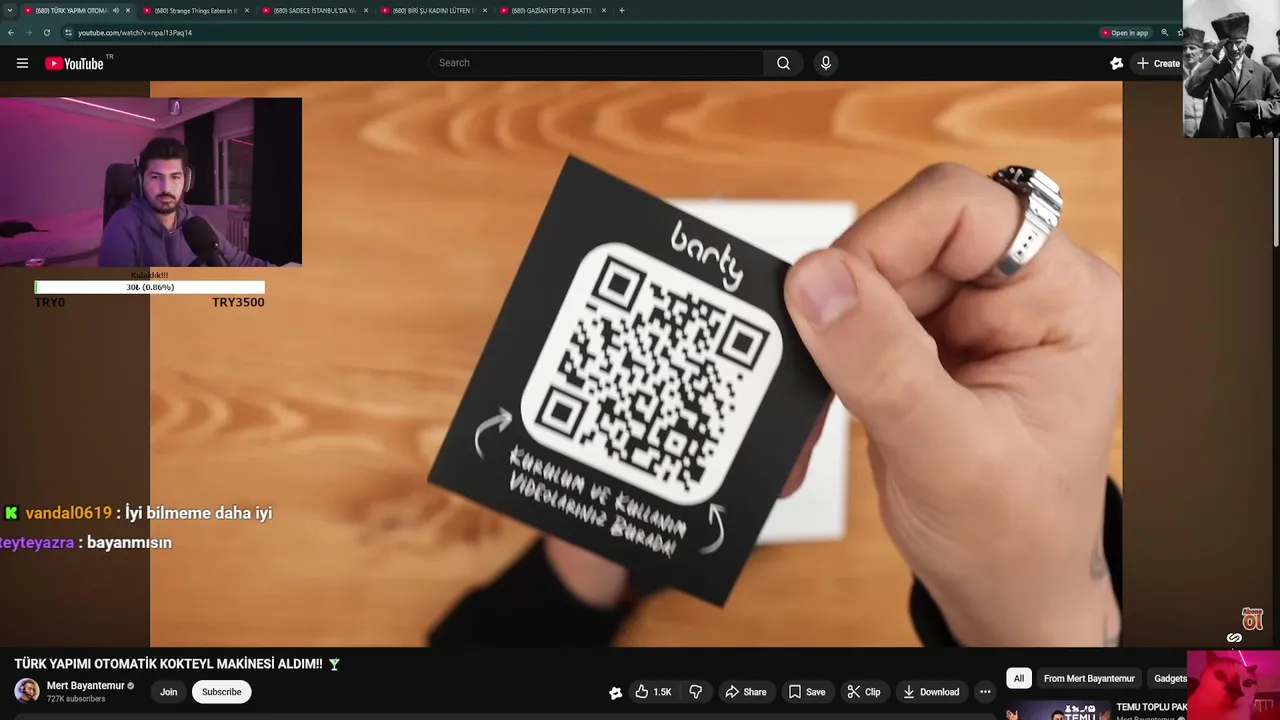Open the more actions ellipsis menu
The image size is (1280, 720).
985,692
